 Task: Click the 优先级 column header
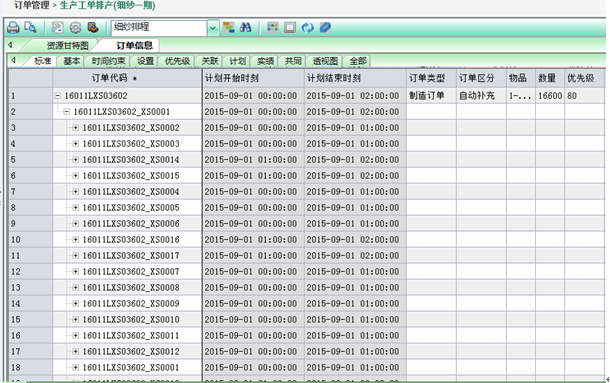click(585, 78)
